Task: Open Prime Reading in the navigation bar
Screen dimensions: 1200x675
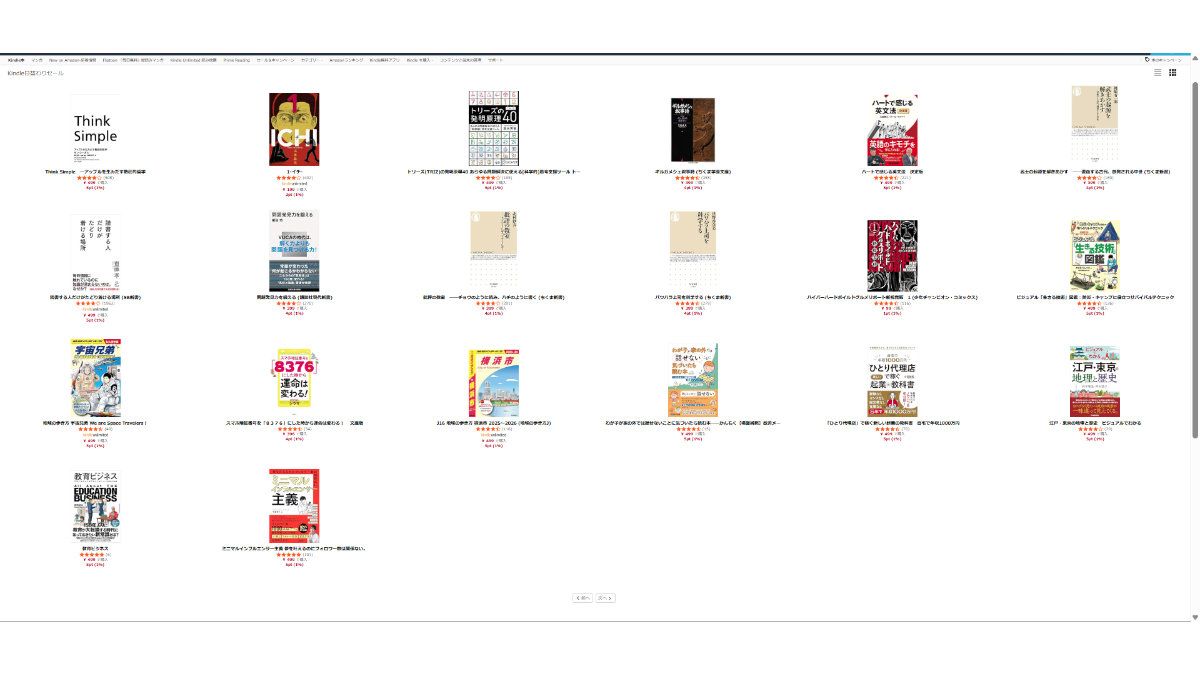Action: point(237,60)
